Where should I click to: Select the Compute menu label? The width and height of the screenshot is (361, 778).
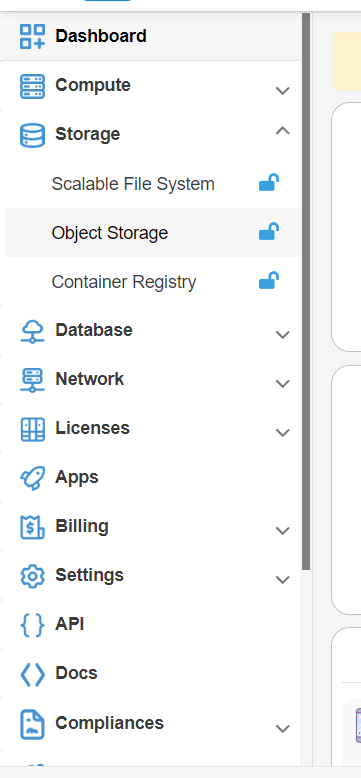click(93, 85)
